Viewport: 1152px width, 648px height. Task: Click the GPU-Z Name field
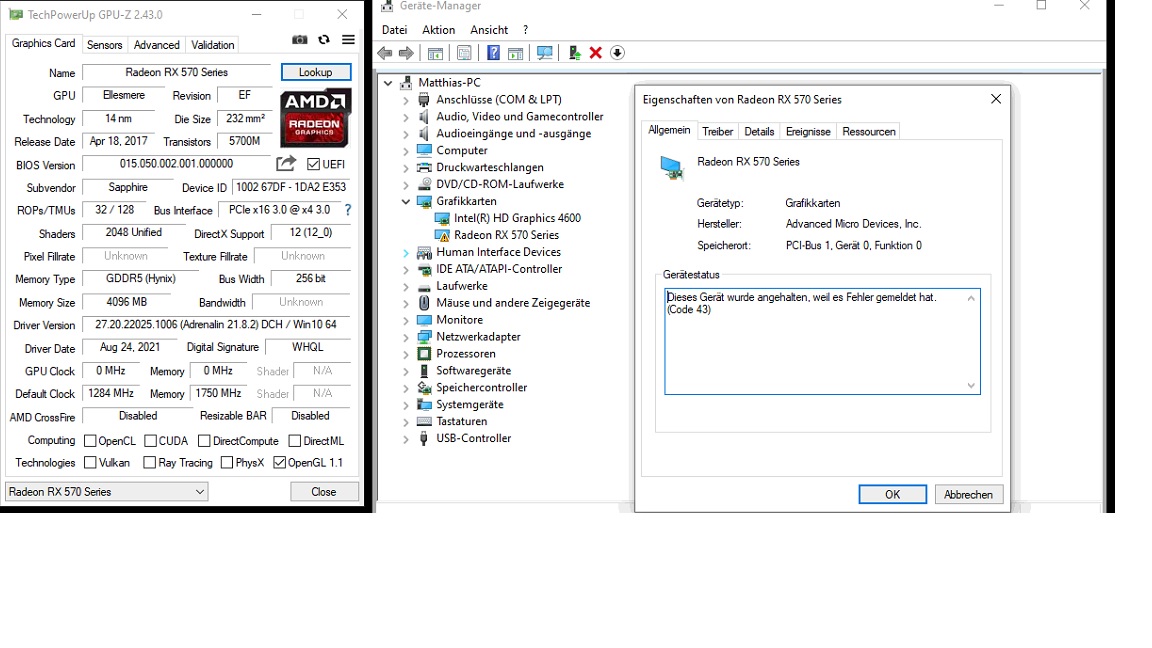tap(177, 72)
